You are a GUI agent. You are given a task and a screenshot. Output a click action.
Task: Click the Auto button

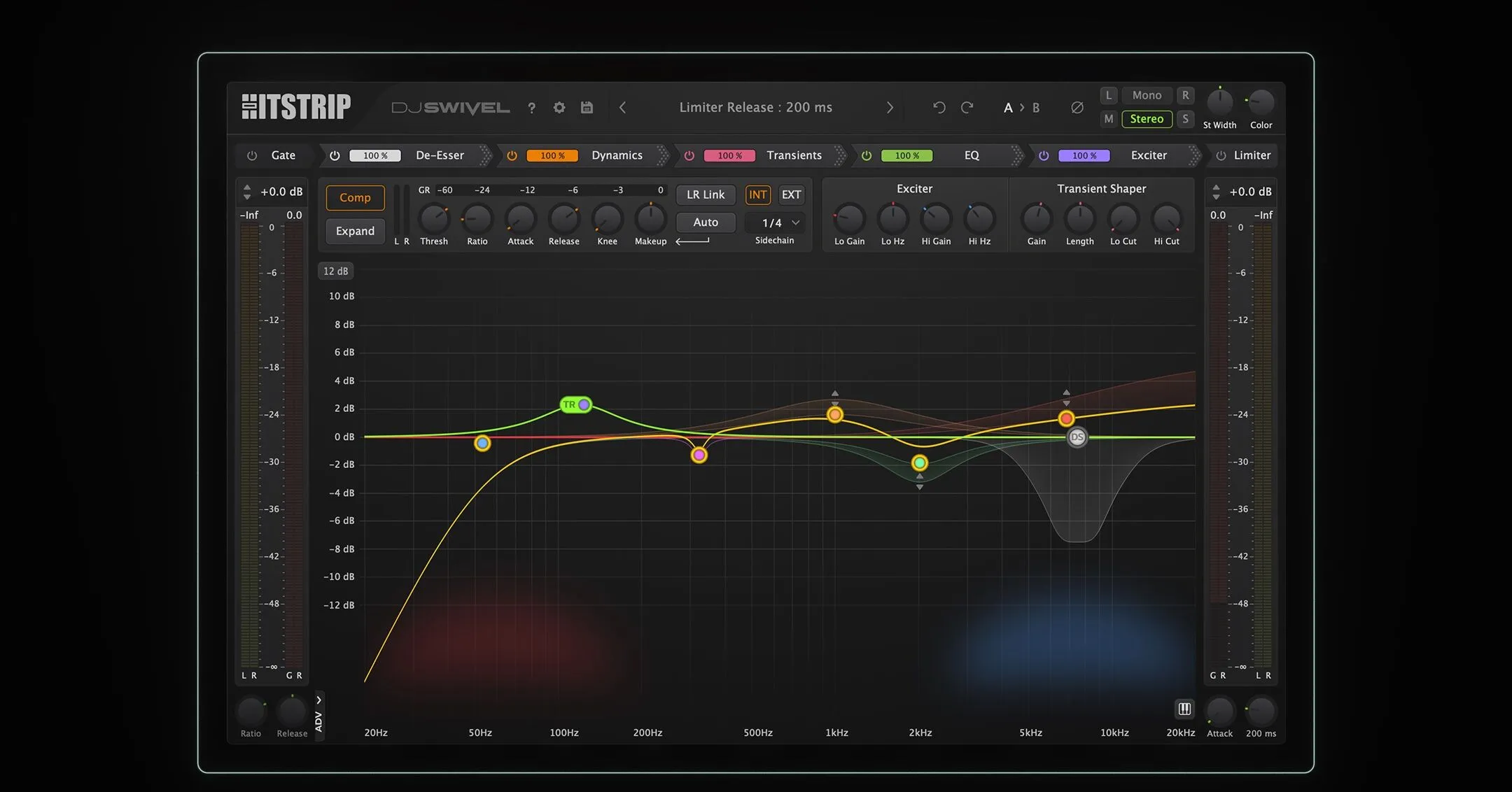706,222
